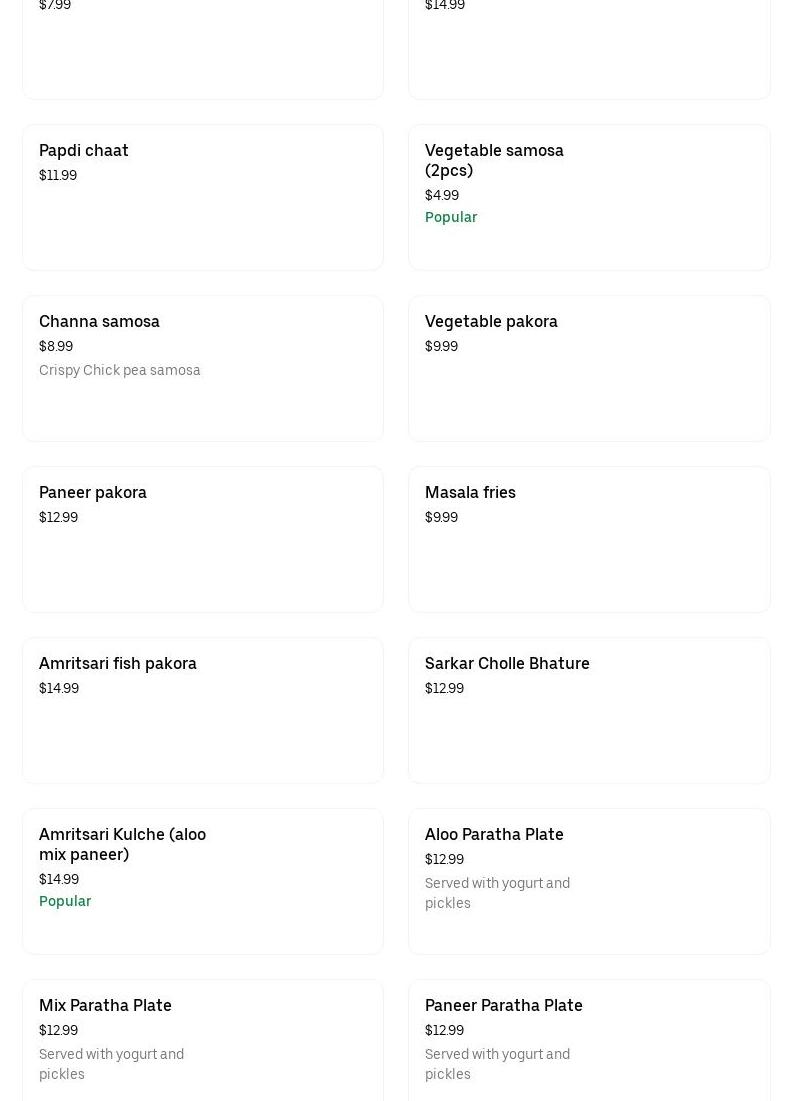Open the Amritsari Kulche (aloo mix paneer) title
This screenshot has height=1101, width=804.
[x=122, y=844]
